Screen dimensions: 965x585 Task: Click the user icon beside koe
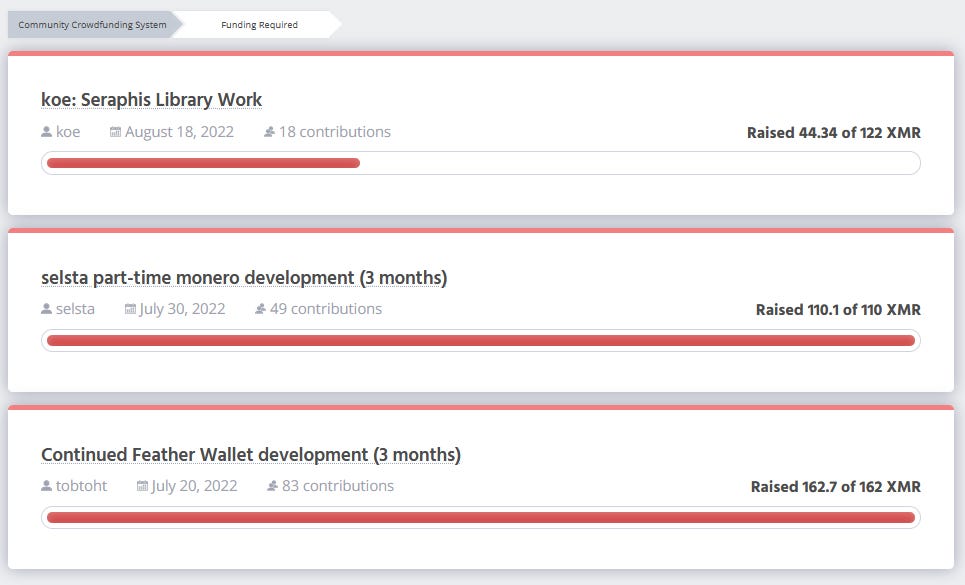[x=46, y=132]
